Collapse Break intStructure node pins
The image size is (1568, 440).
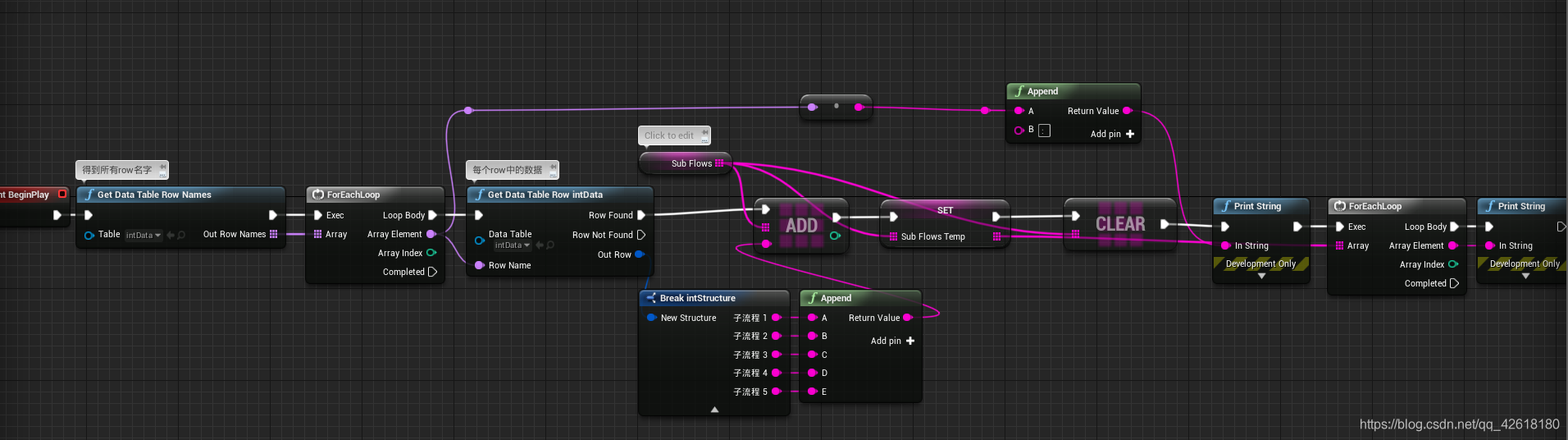pos(714,409)
